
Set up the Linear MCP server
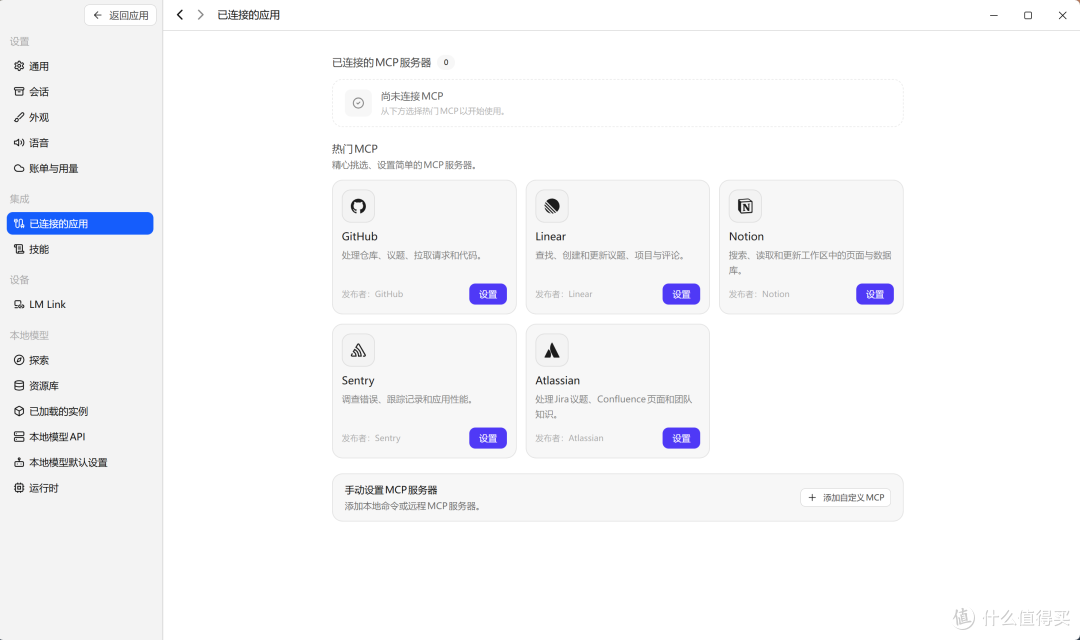(x=681, y=294)
